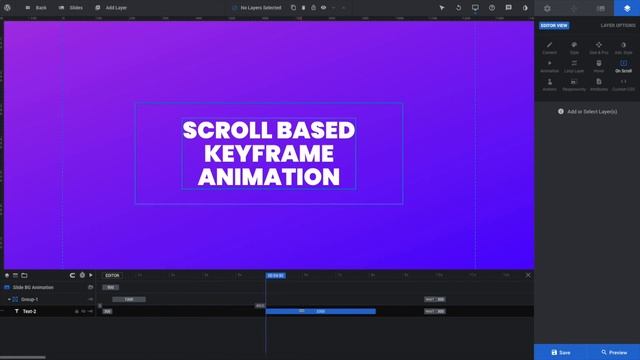Screen dimensions: 640x360
Task: Close the timeline panel
Action: pos(528,276)
